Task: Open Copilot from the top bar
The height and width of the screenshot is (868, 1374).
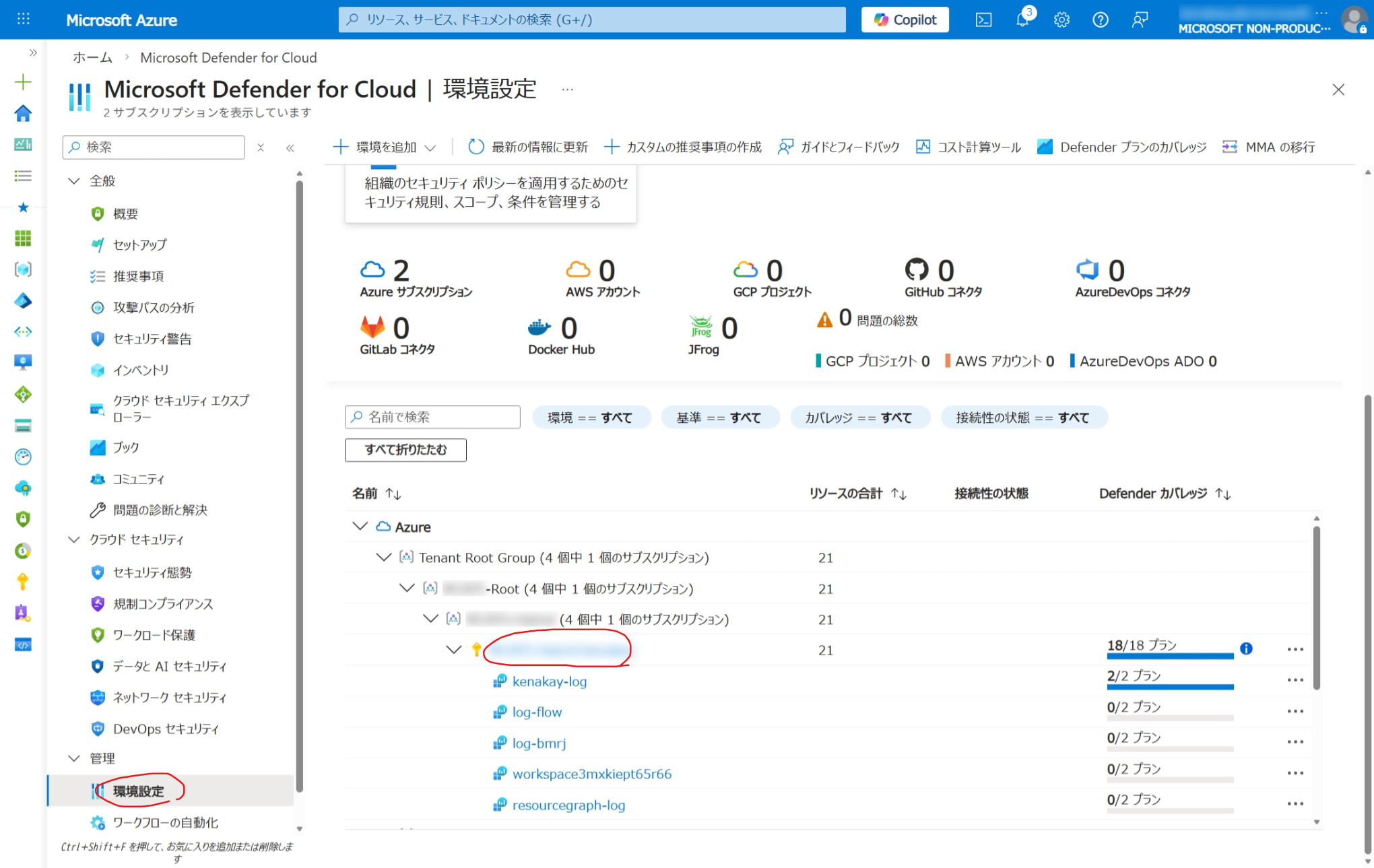Action: pyautogui.click(x=905, y=19)
